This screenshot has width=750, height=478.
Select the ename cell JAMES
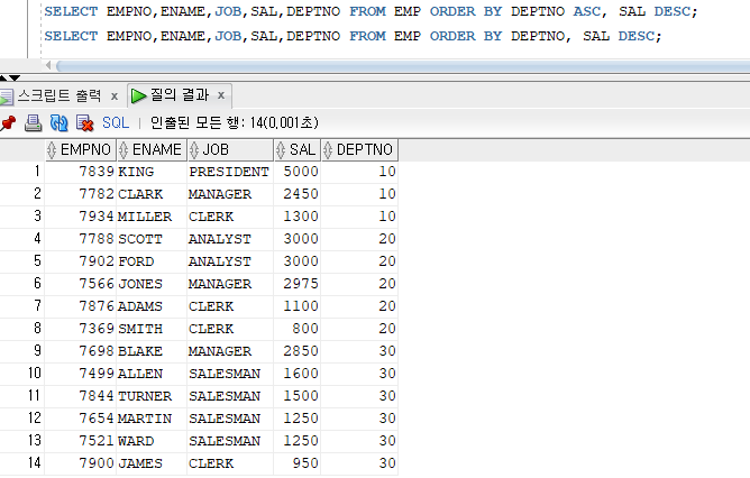(151, 464)
